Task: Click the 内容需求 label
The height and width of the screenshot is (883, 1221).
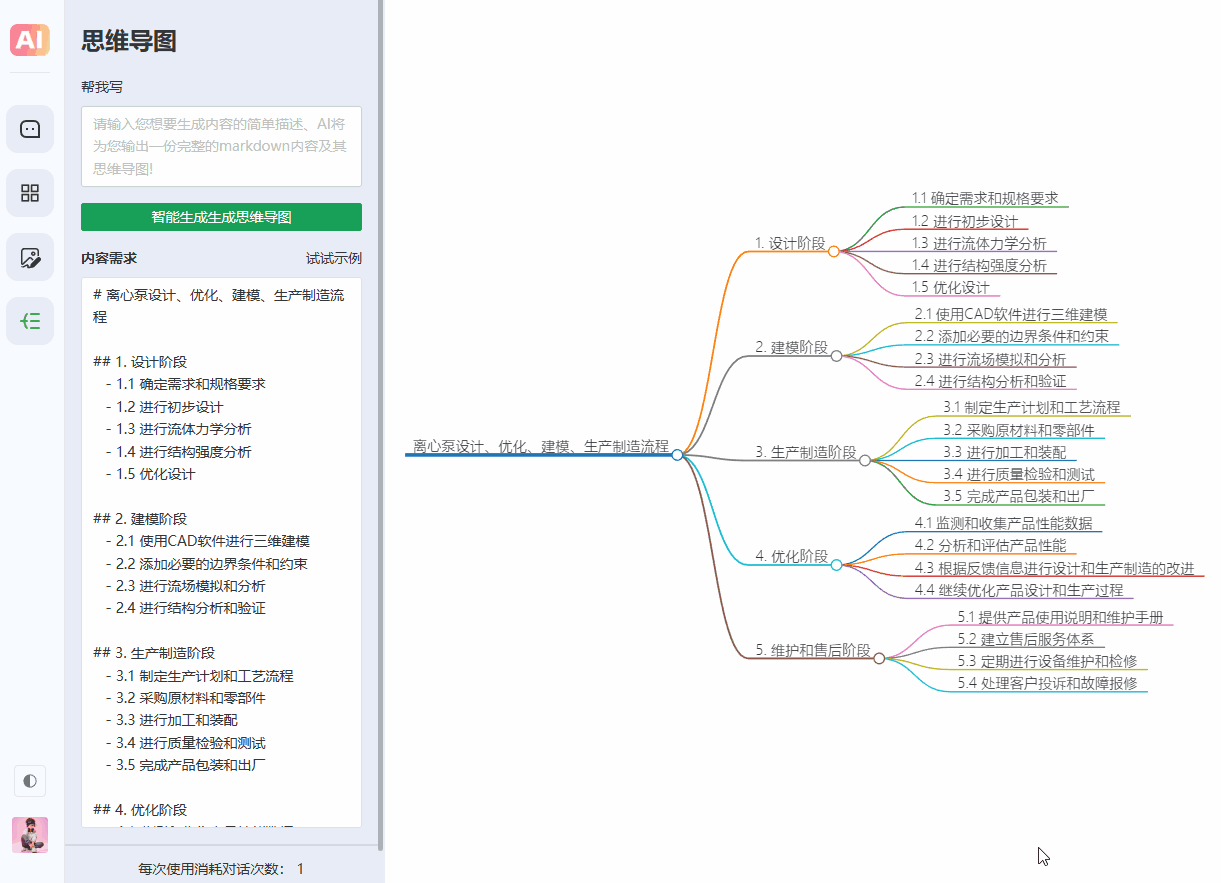Action: coord(109,258)
